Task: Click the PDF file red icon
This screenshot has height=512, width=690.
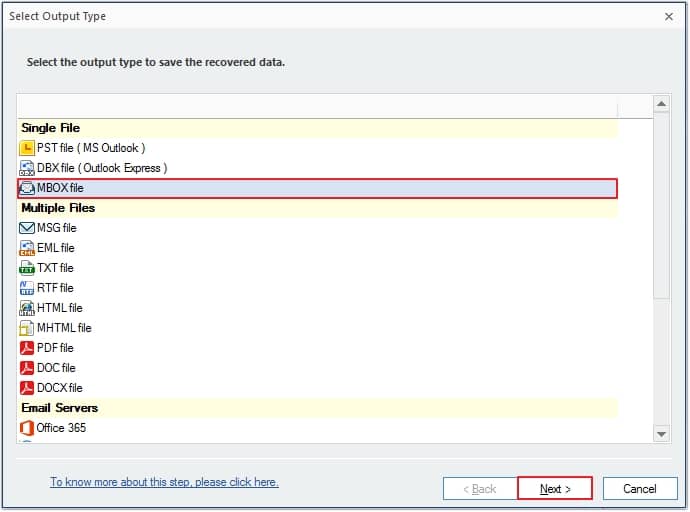Action: tap(27, 348)
